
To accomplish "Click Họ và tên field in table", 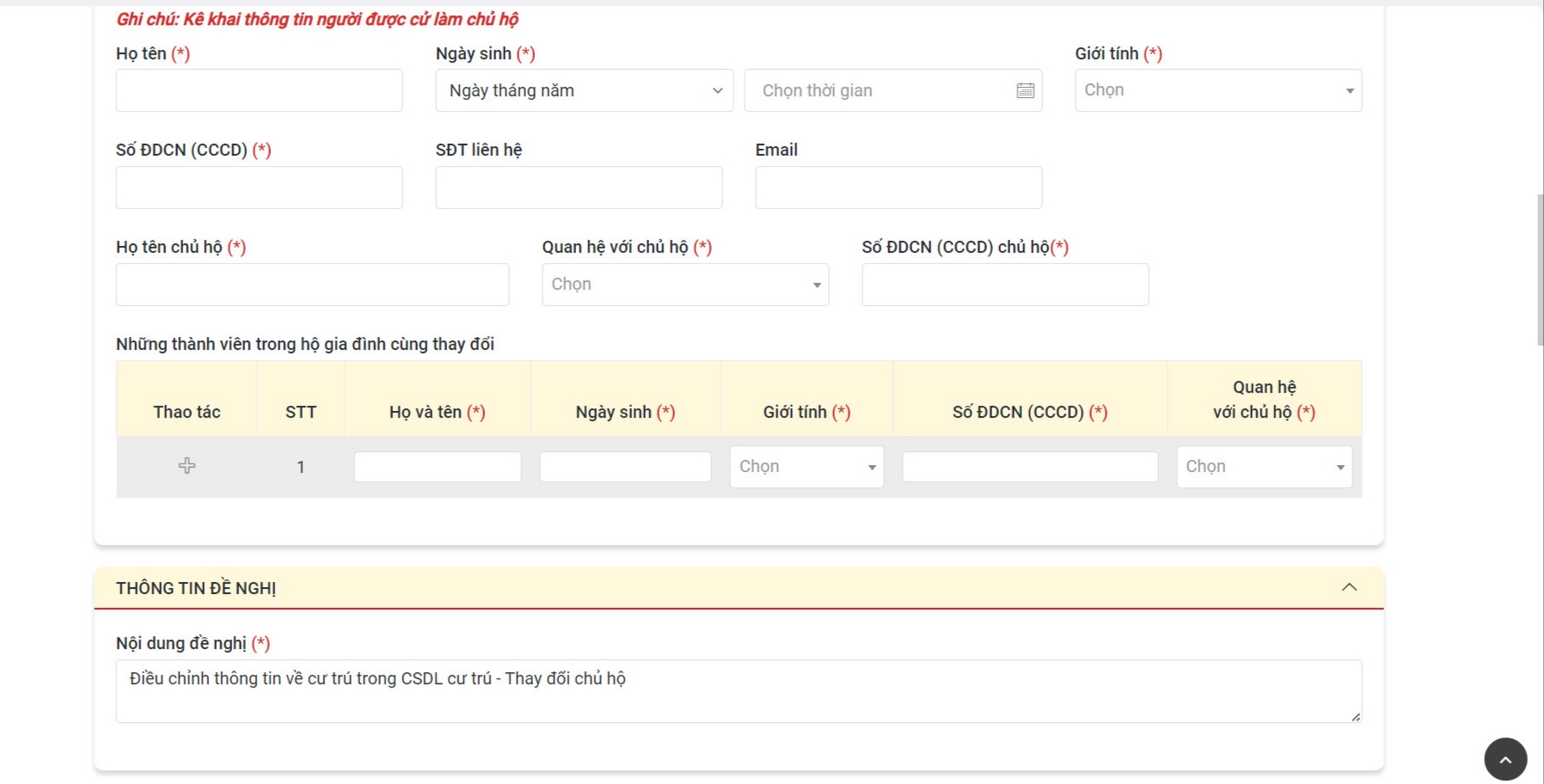I will (437, 467).
